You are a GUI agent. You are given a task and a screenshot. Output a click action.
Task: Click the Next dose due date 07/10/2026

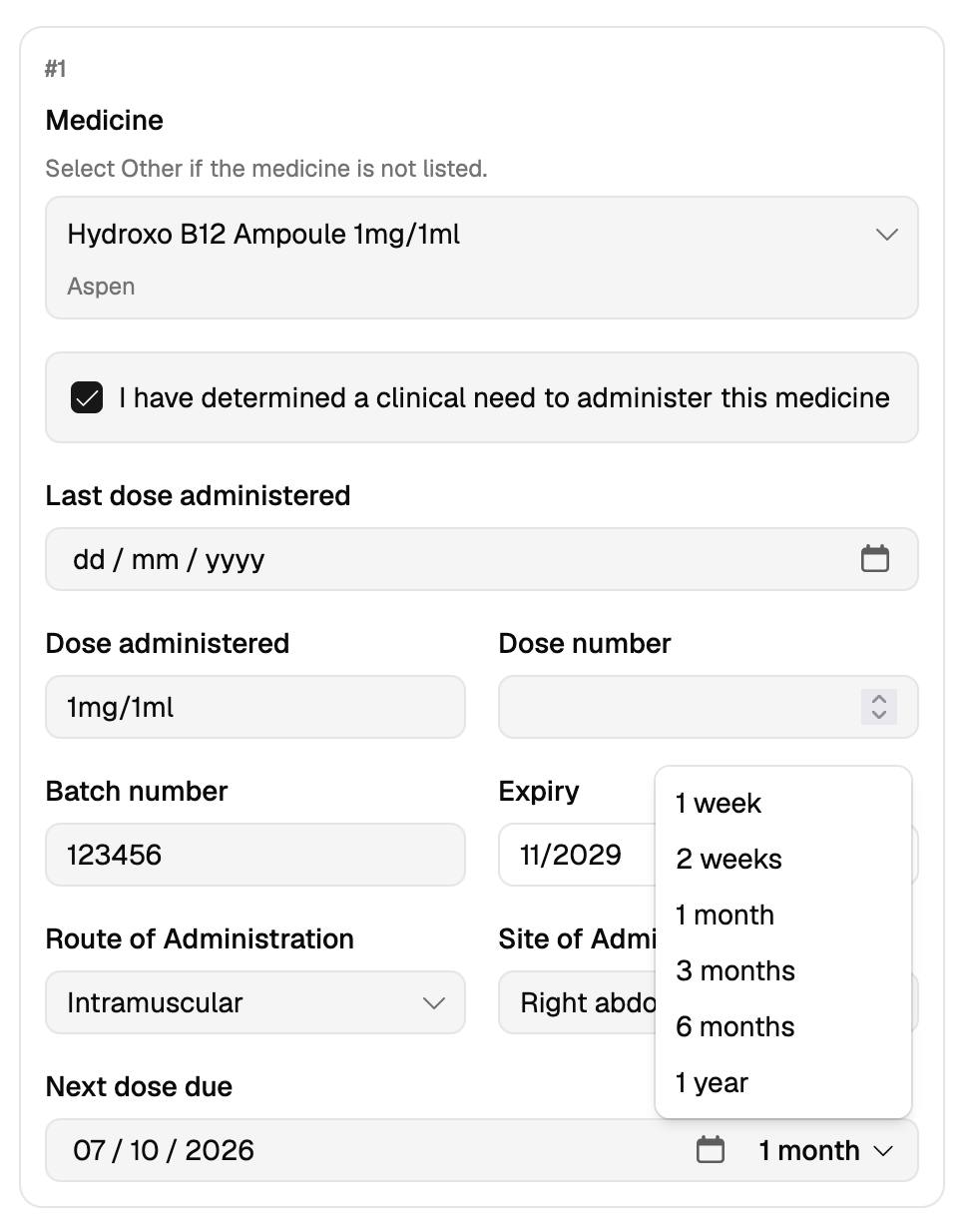point(164,1150)
